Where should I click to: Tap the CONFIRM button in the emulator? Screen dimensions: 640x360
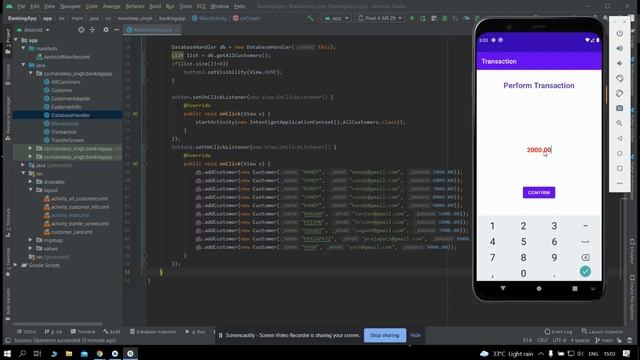click(x=539, y=193)
